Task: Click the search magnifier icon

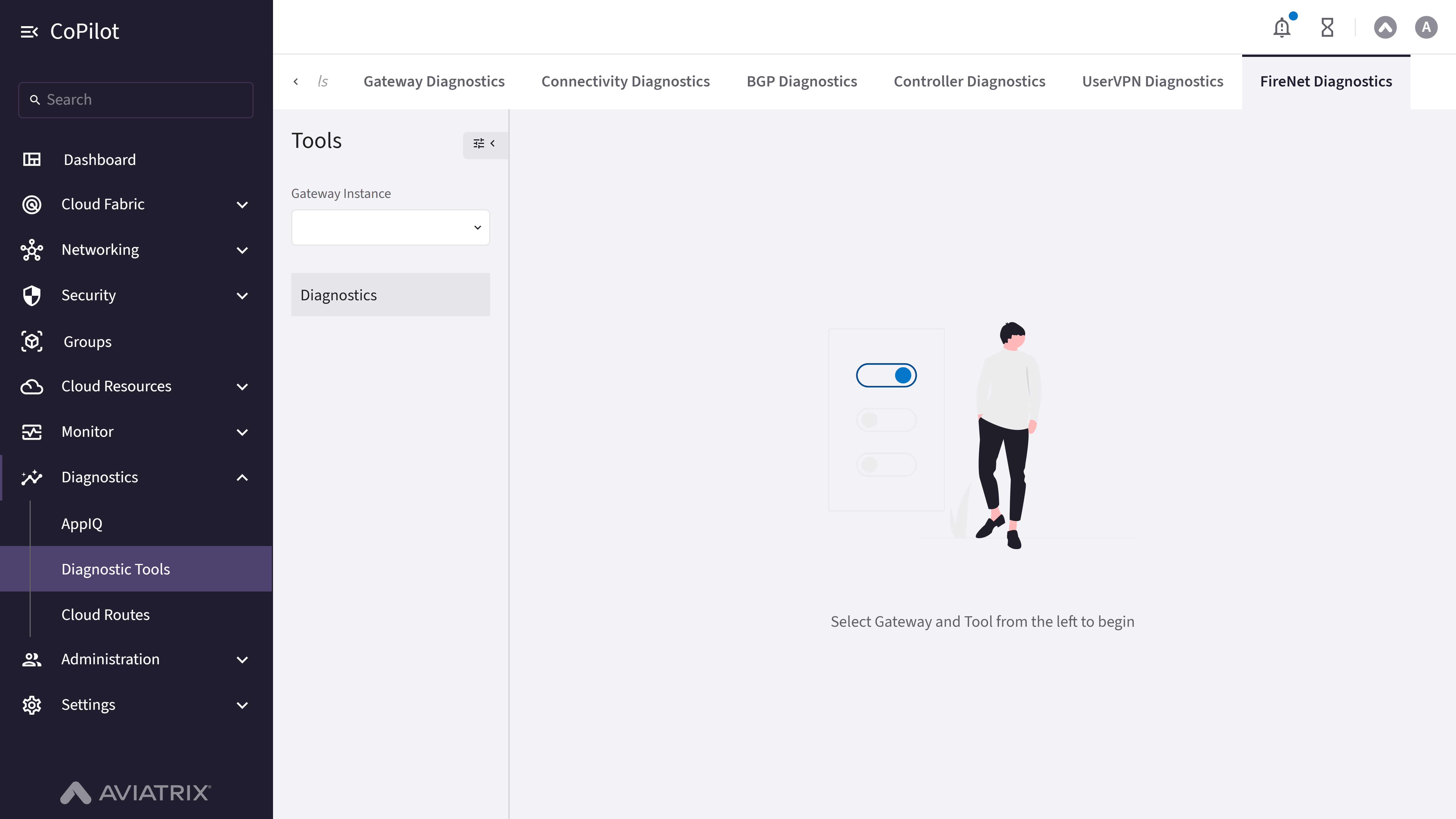Action: point(34,100)
